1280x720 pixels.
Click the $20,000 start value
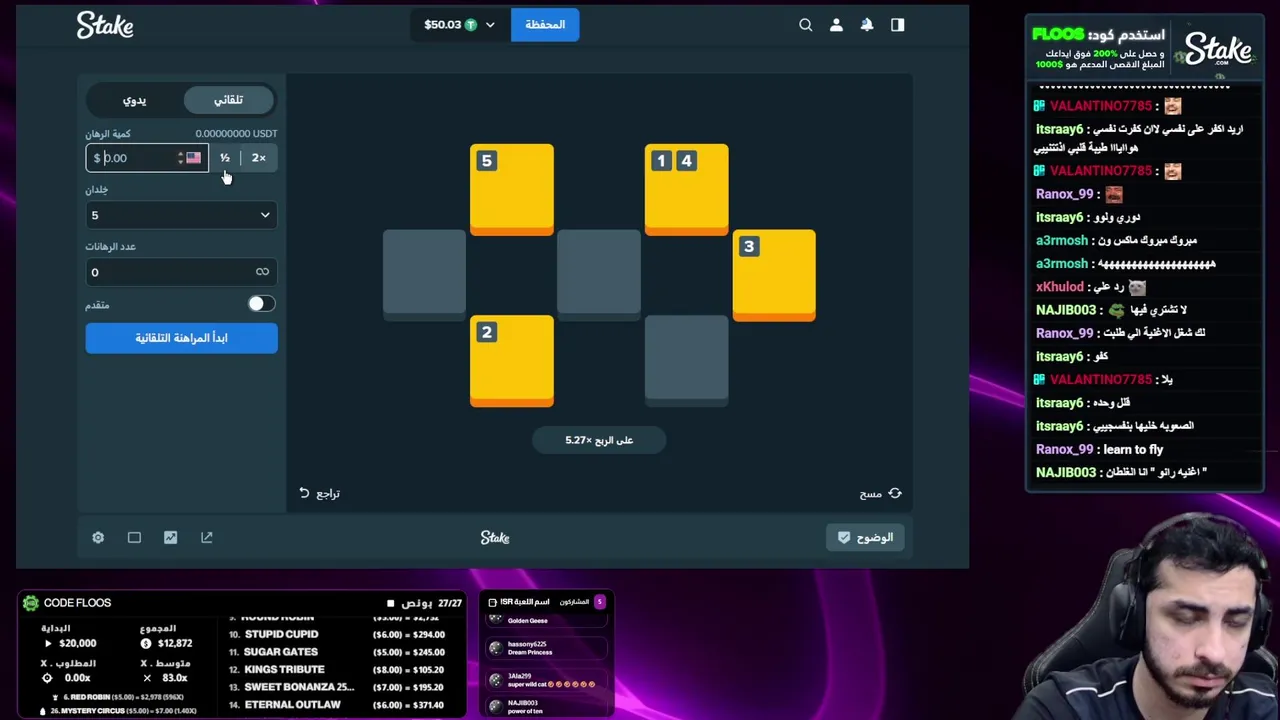click(x=77, y=644)
